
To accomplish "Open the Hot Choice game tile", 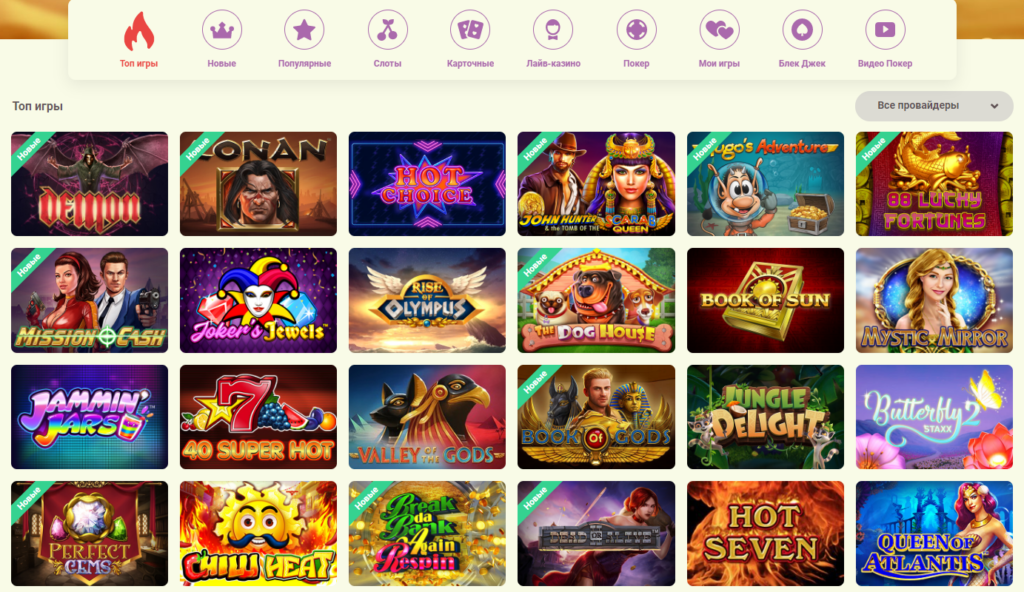I will click(427, 184).
